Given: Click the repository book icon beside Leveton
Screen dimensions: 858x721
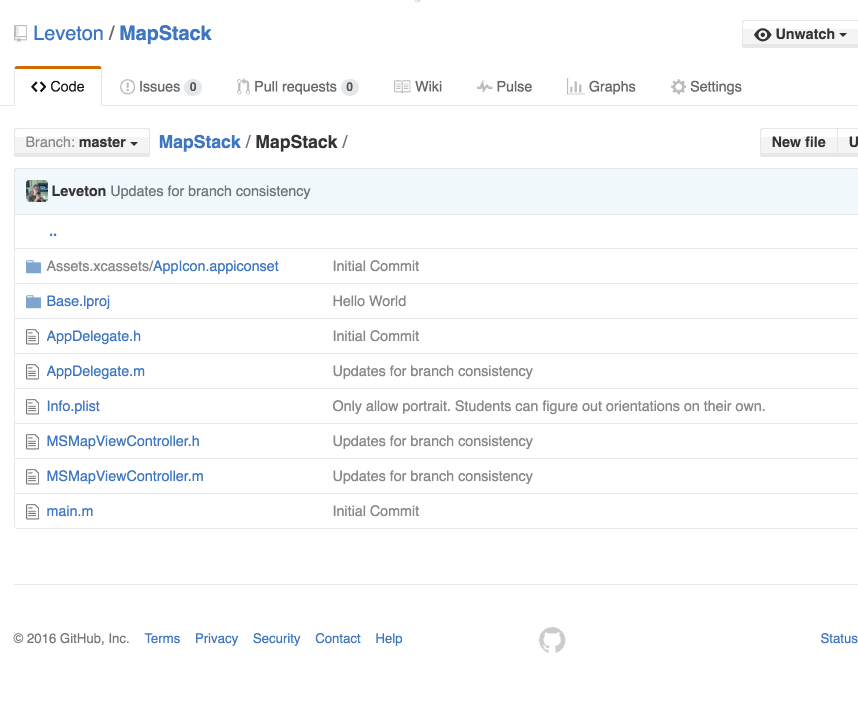Looking at the screenshot, I should click(x=20, y=34).
